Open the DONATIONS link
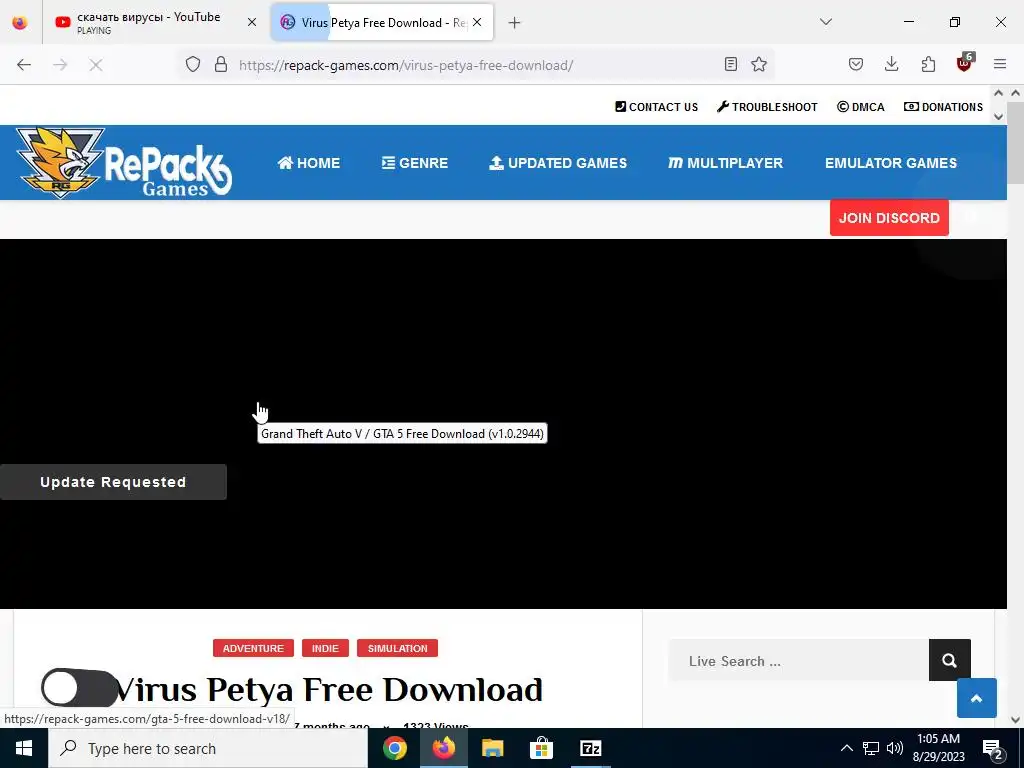Viewport: 1024px width, 768px height. [943, 106]
